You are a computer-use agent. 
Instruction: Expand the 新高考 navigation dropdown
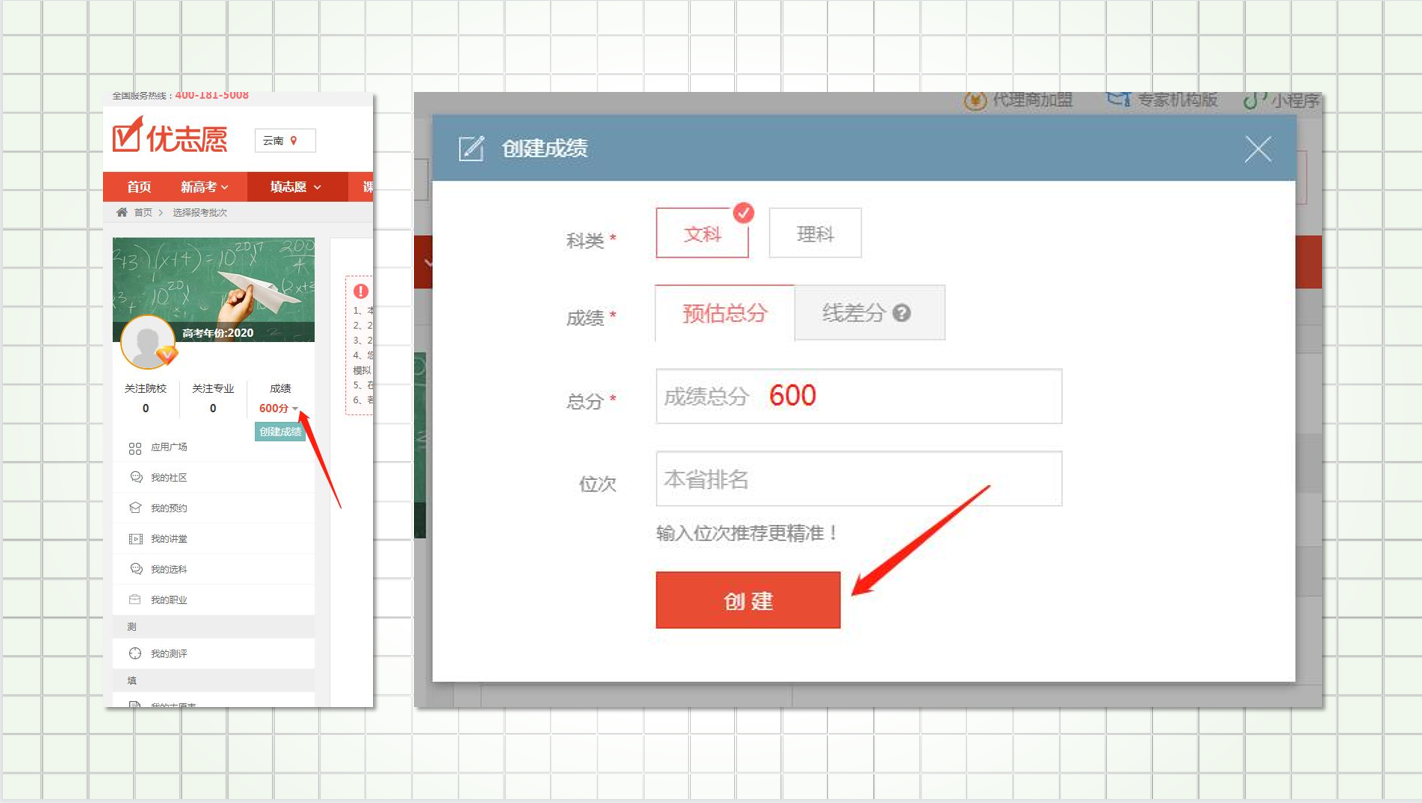pyautogui.click(x=204, y=187)
